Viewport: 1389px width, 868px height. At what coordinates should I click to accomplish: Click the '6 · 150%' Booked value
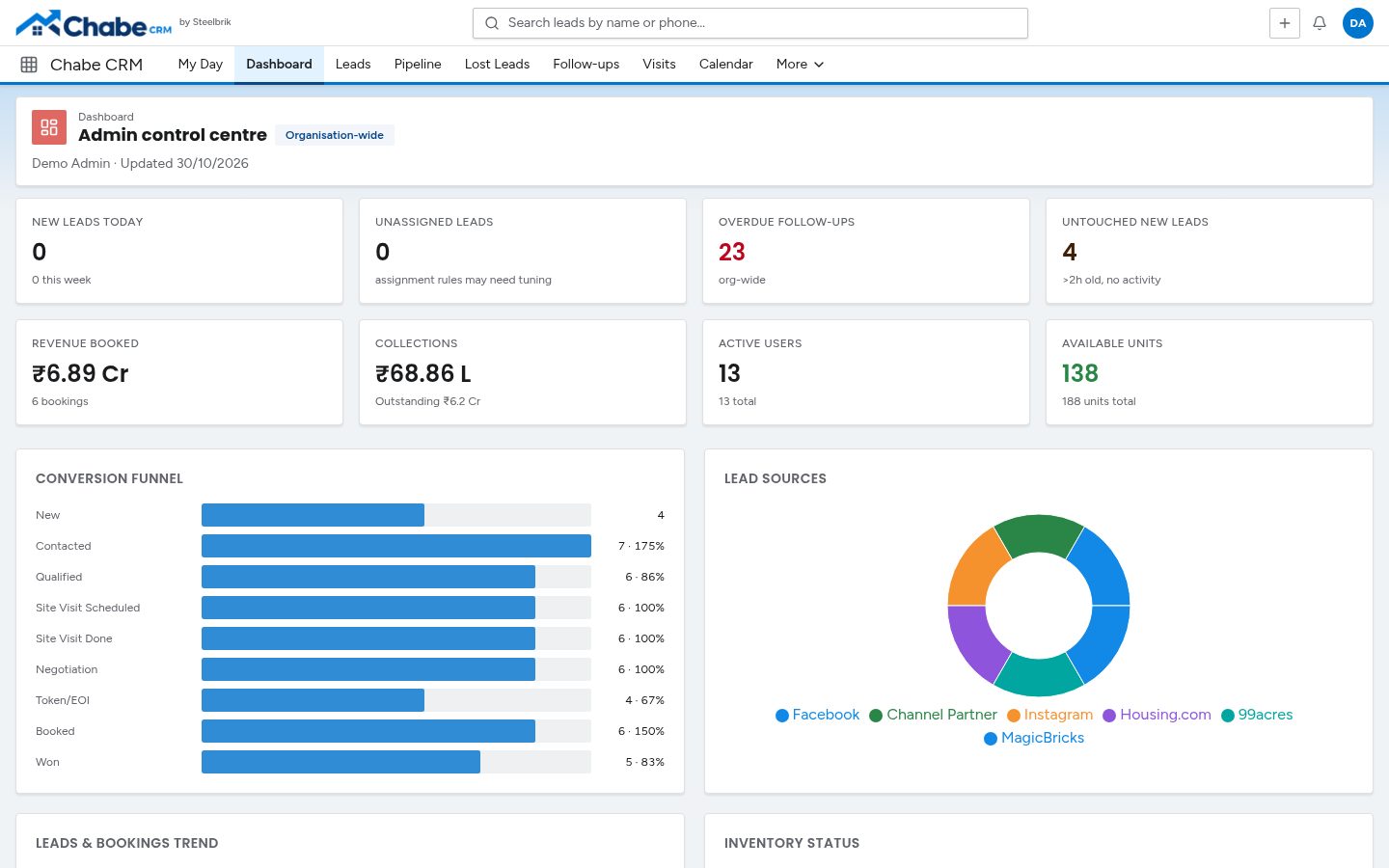pyautogui.click(x=641, y=731)
